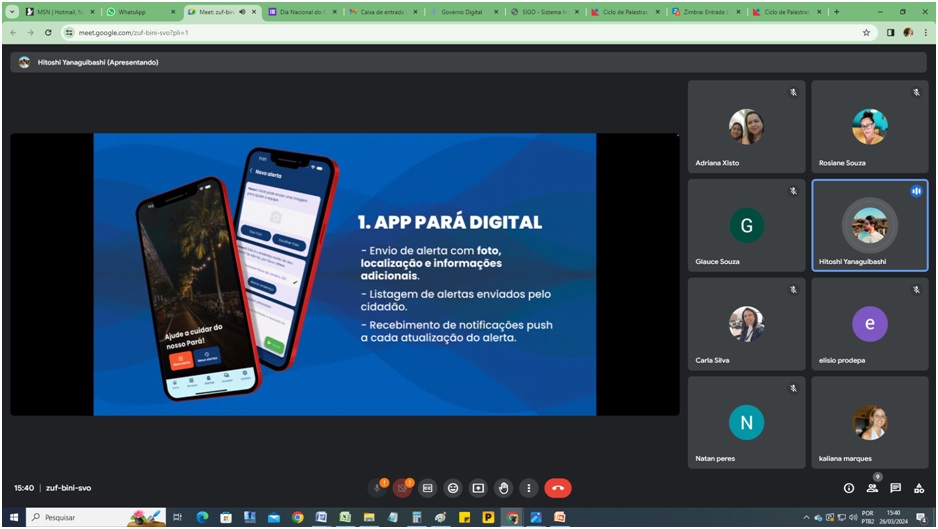View site information icon in address bar
Screen dimensions: 938x529
pos(69,33)
